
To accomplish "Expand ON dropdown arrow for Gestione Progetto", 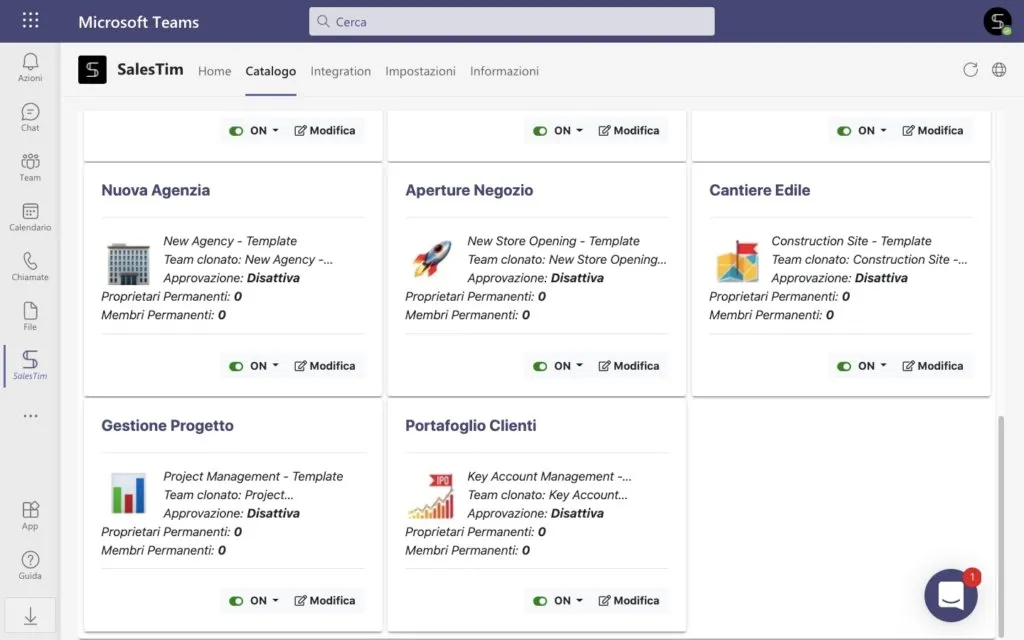I will pos(276,600).
